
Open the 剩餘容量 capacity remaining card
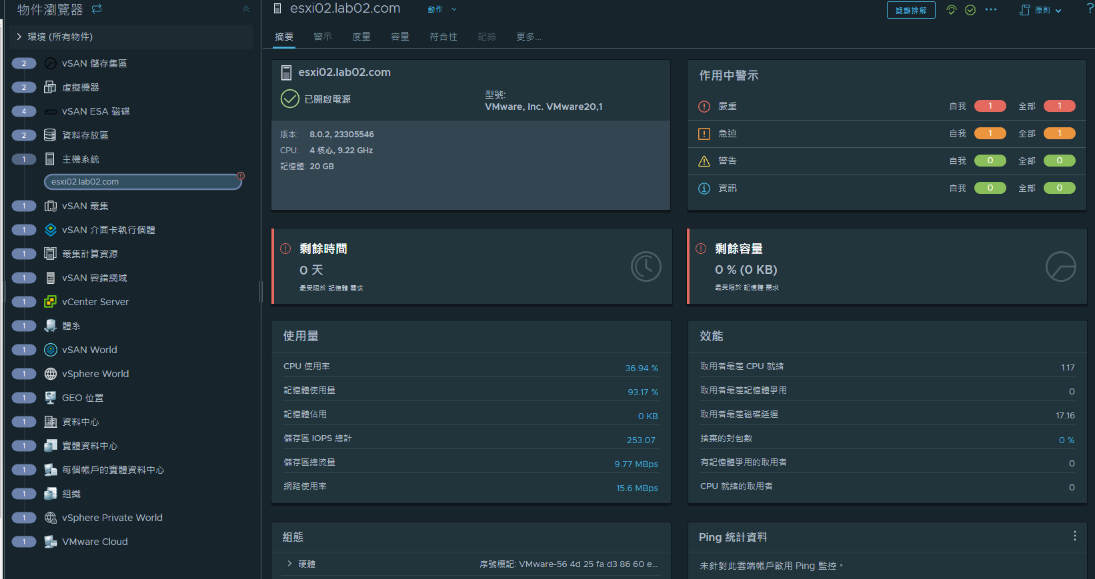[x=887, y=267]
